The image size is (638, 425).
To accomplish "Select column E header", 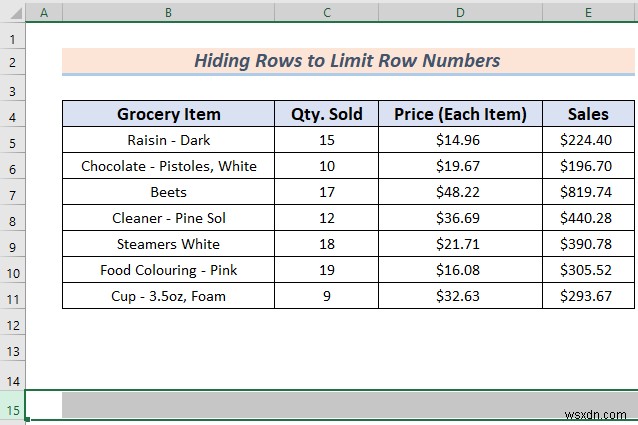I will [x=588, y=12].
